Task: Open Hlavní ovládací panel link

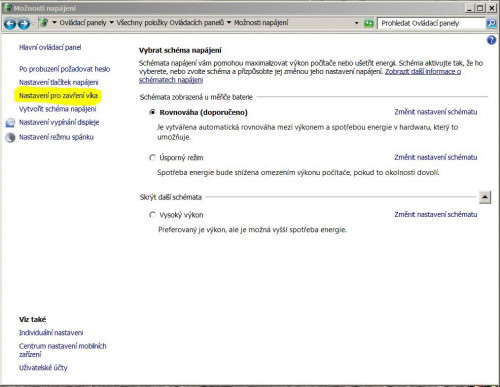Action: (x=50, y=47)
